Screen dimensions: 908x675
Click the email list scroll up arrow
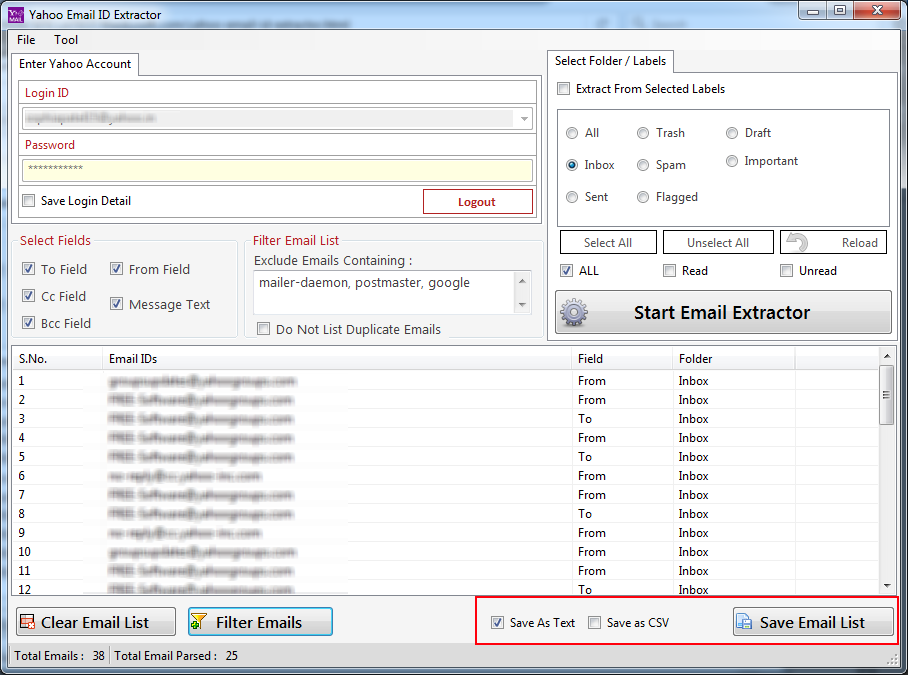887,355
